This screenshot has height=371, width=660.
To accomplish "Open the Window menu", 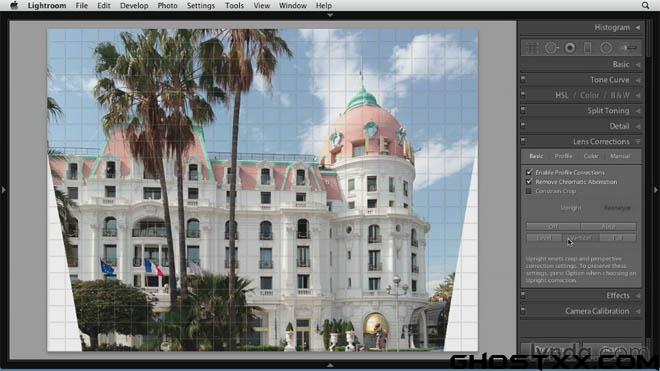I will coord(293,5).
